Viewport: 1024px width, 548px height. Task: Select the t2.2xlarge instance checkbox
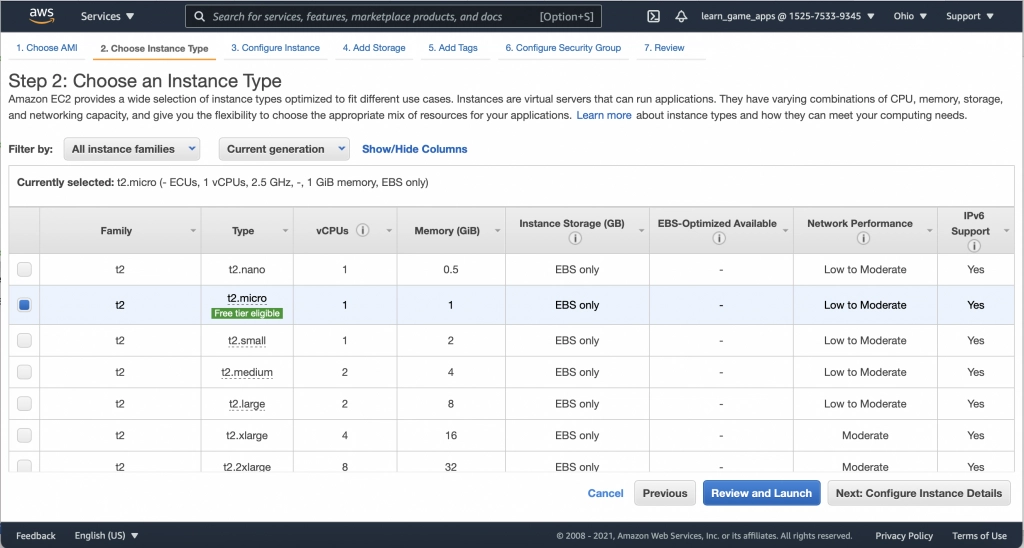[24, 466]
